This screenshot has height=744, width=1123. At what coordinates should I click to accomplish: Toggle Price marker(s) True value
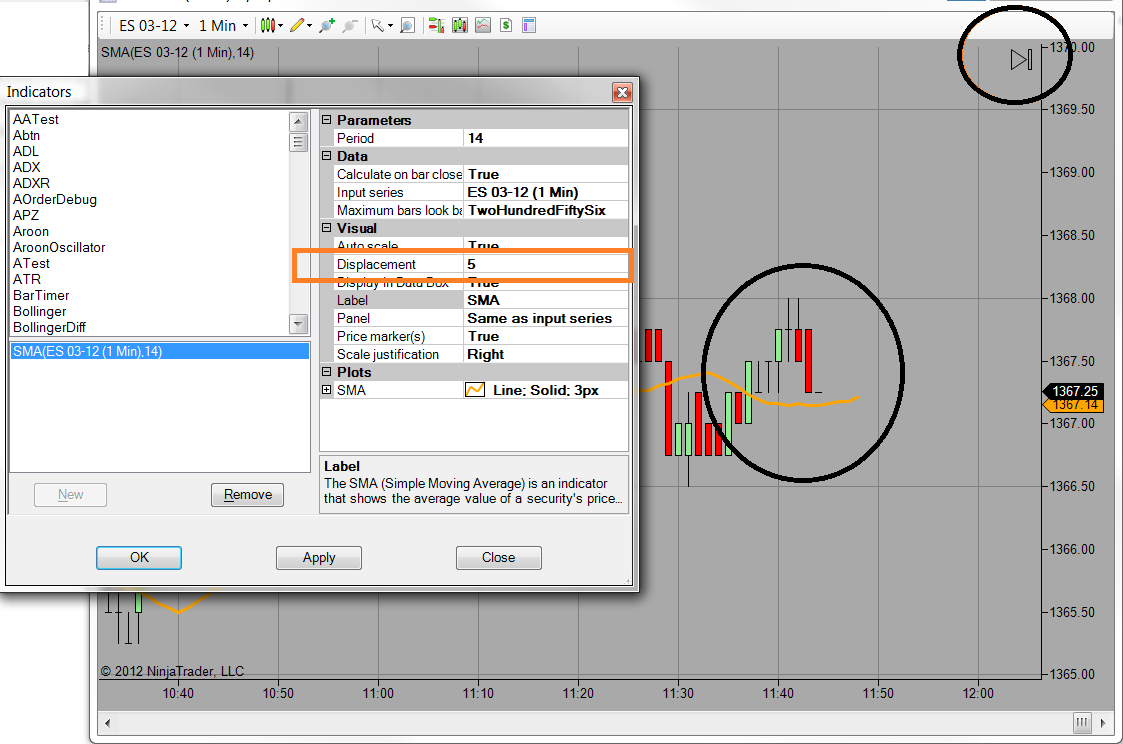(546, 336)
